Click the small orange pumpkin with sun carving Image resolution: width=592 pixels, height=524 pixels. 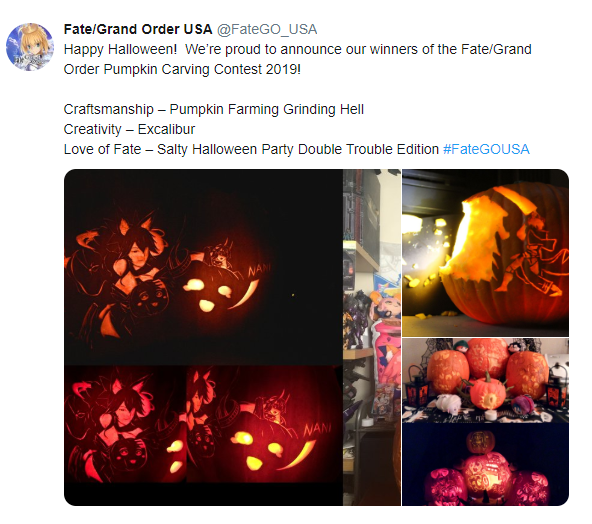coord(486,393)
